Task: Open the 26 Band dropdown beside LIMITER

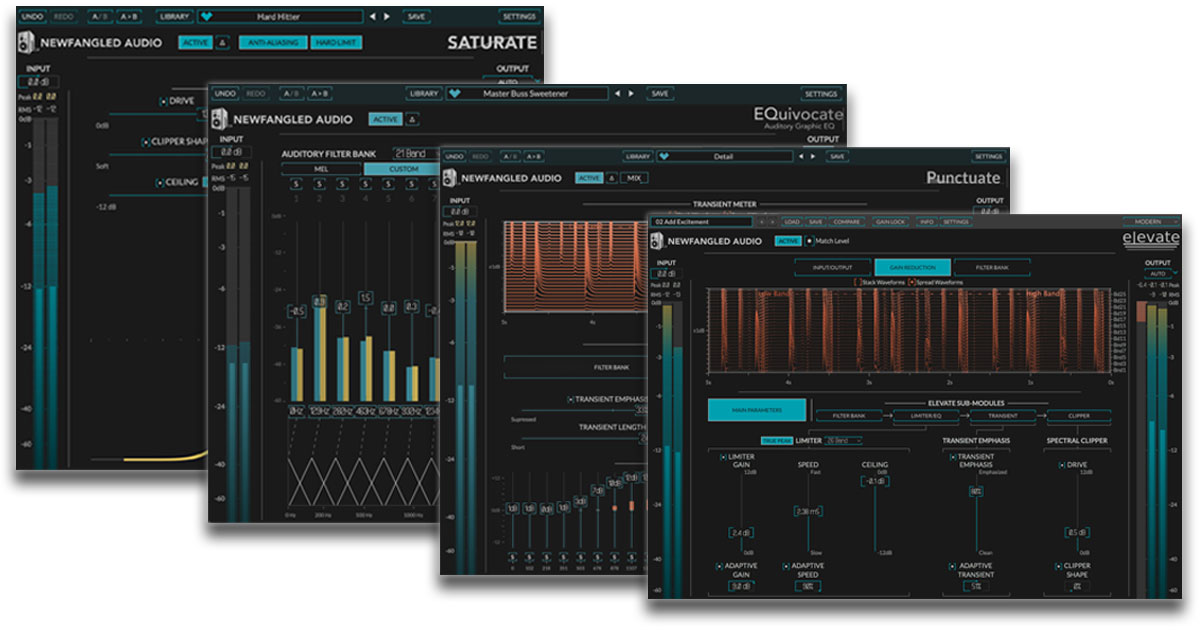Action: click(842, 440)
